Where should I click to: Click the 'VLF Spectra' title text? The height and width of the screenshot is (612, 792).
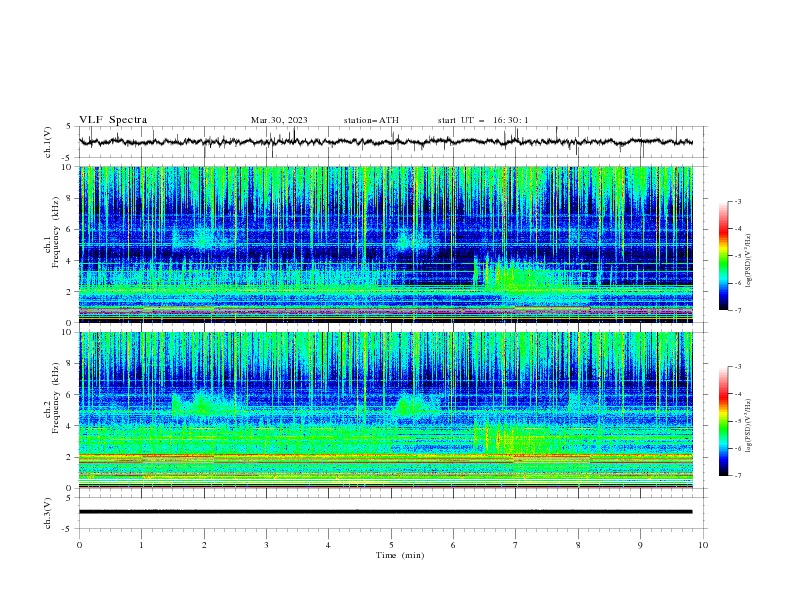click(x=113, y=120)
